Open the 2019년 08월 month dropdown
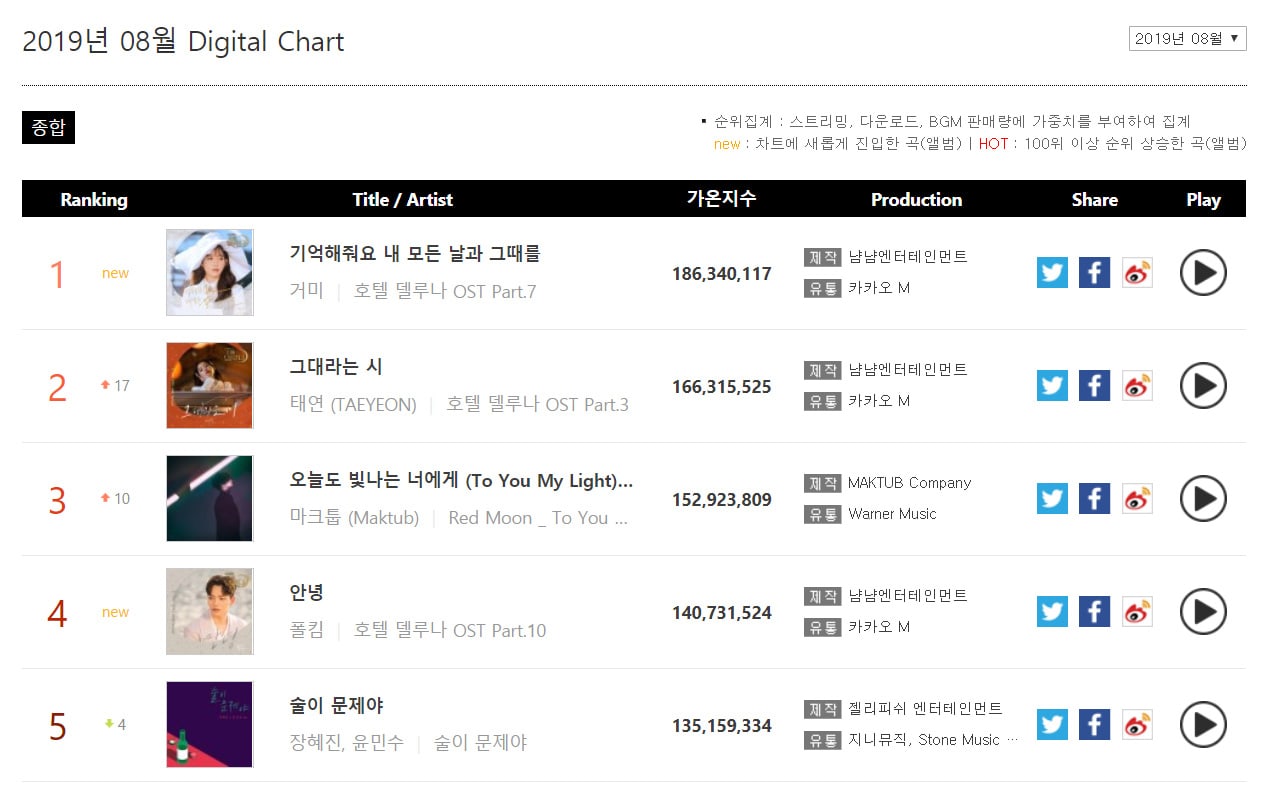The width and height of the screenshot is (1287, 793). 1187,39
